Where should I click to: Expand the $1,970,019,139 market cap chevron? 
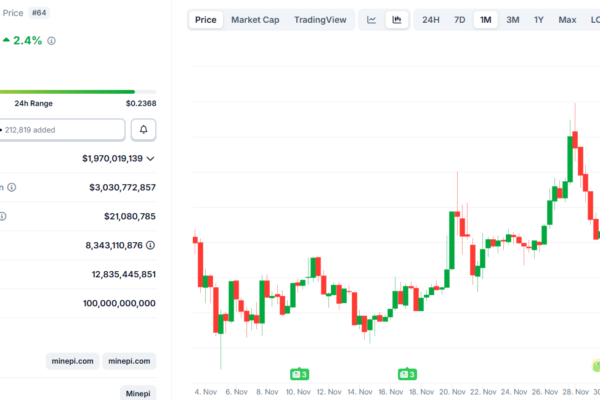coord(151,158)
